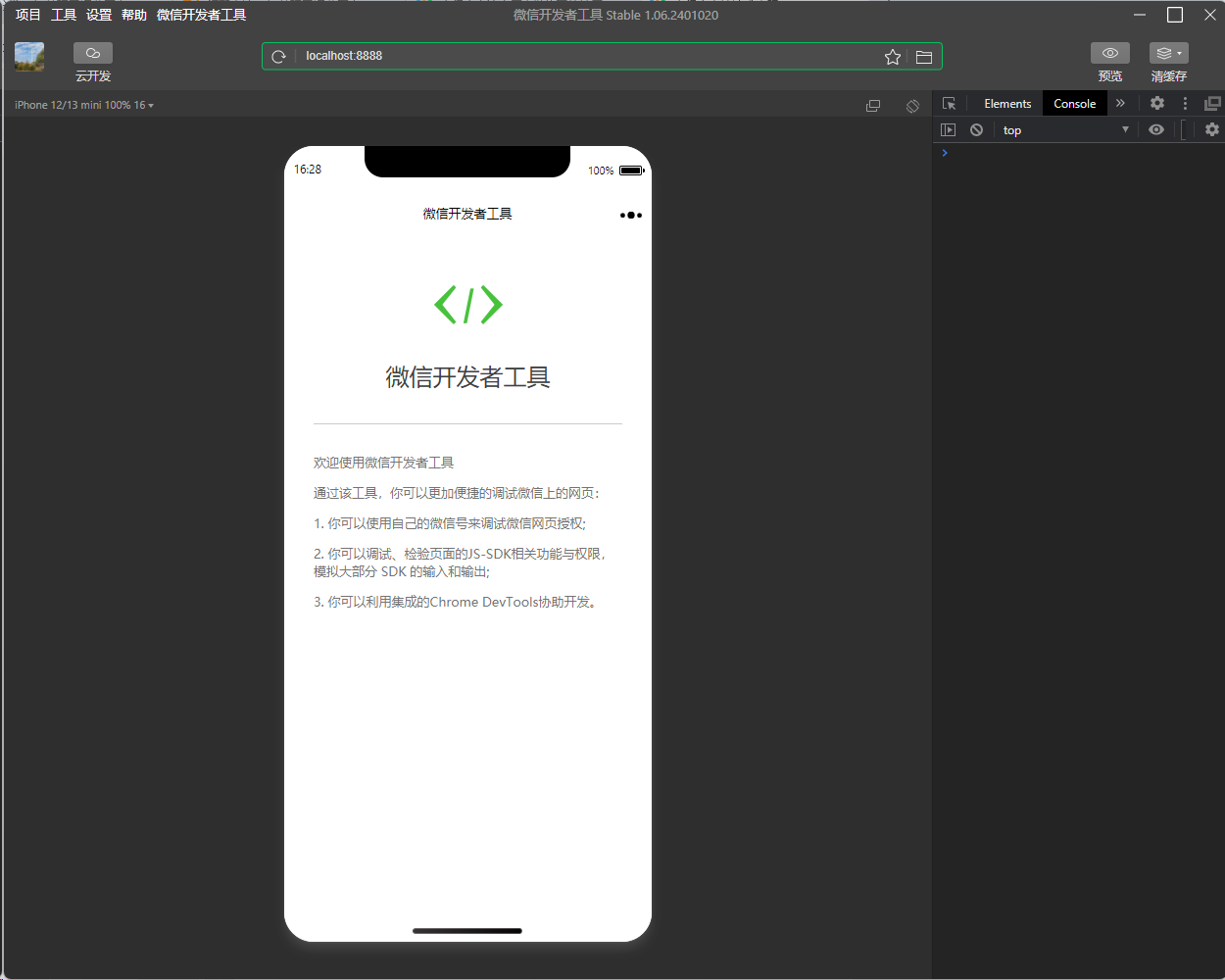Click the simulator home indicator bar

pos(467,931)
